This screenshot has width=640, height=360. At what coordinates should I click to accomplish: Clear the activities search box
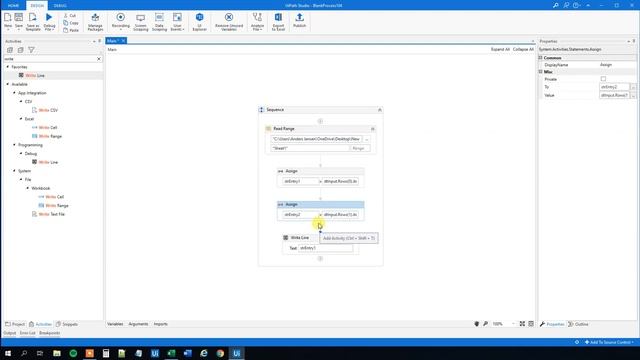[x=99, y=59]
